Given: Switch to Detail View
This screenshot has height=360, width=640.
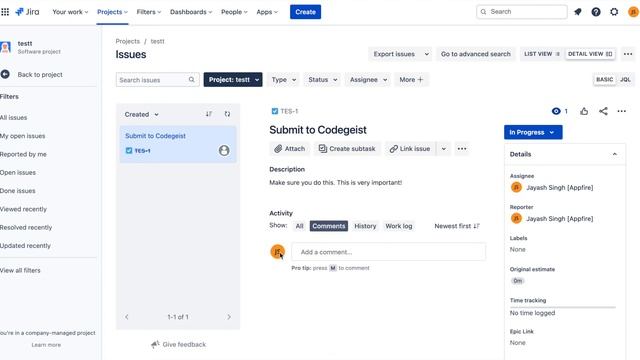Looking at the screenshot, I should pos(590,54).
